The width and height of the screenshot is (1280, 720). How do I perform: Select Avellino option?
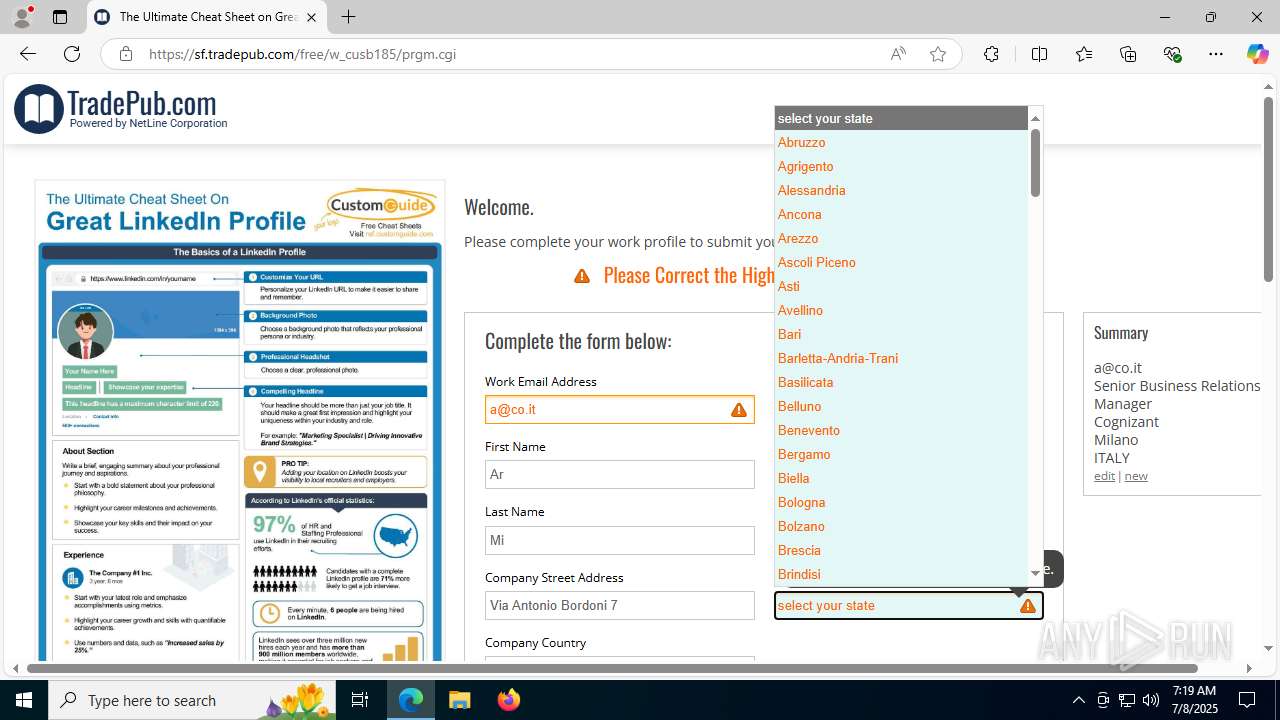pos(901,310)
